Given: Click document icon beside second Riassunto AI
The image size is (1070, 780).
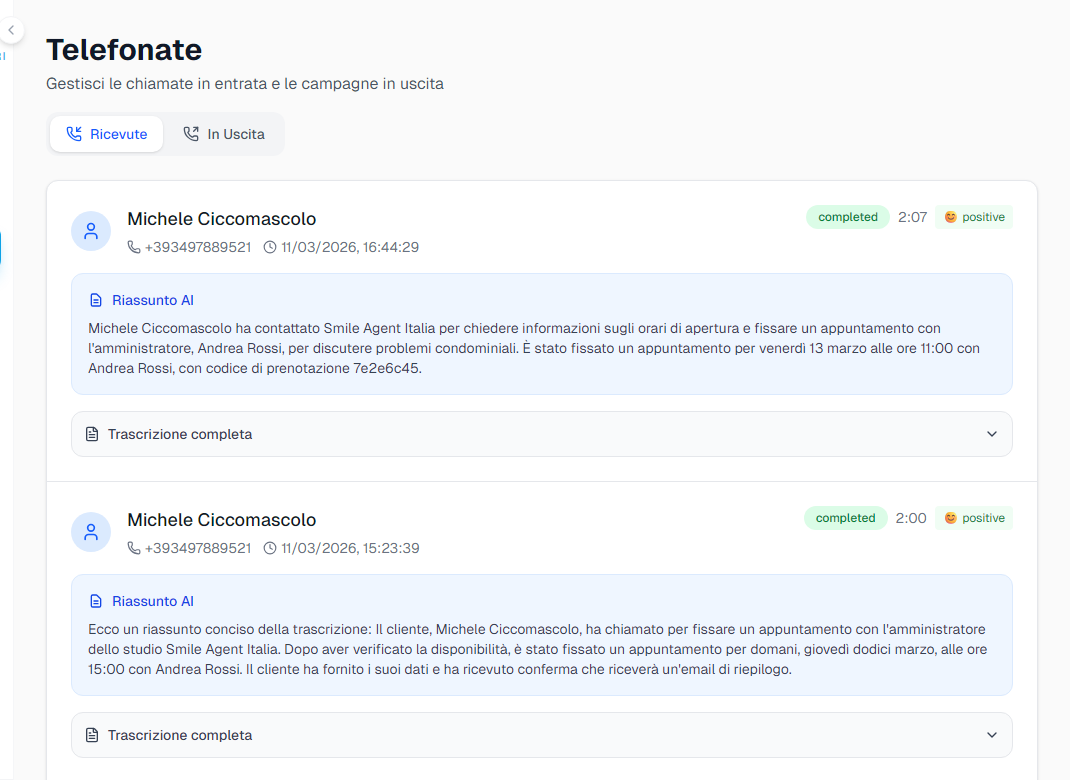Looking at the screenshot, I should 96,601.
